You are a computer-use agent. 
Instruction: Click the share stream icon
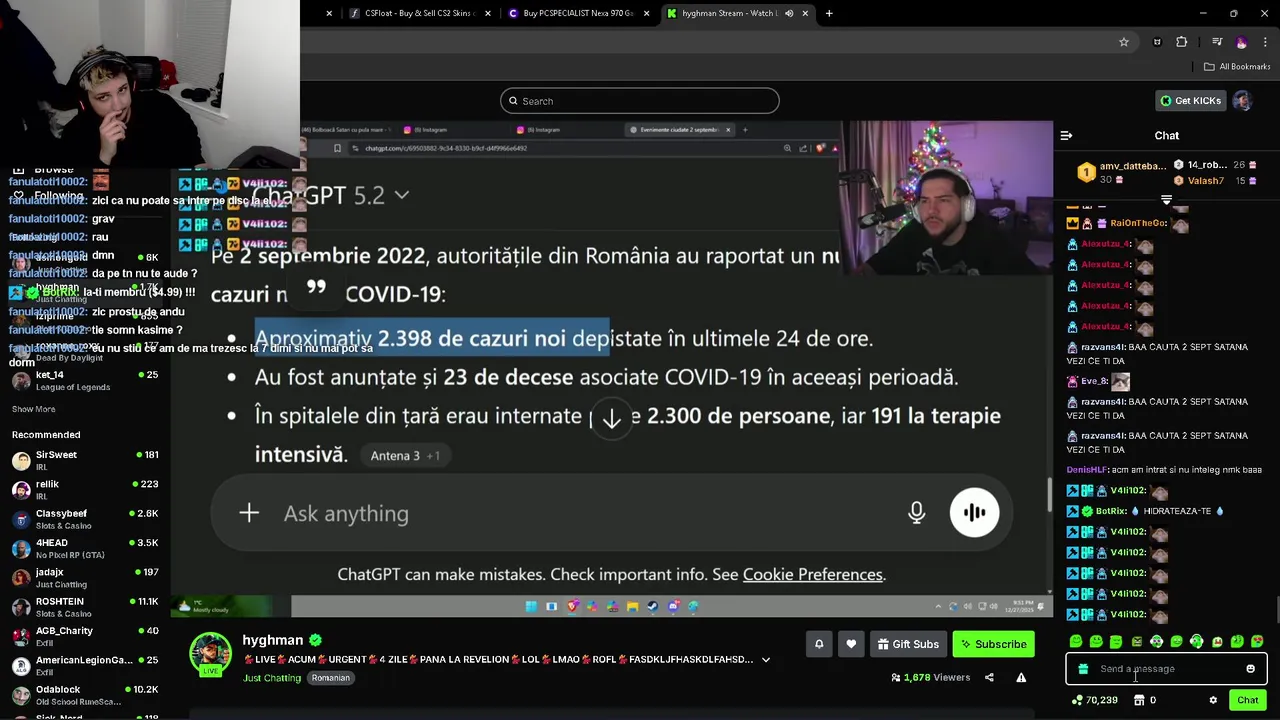(x=989, y=677)
